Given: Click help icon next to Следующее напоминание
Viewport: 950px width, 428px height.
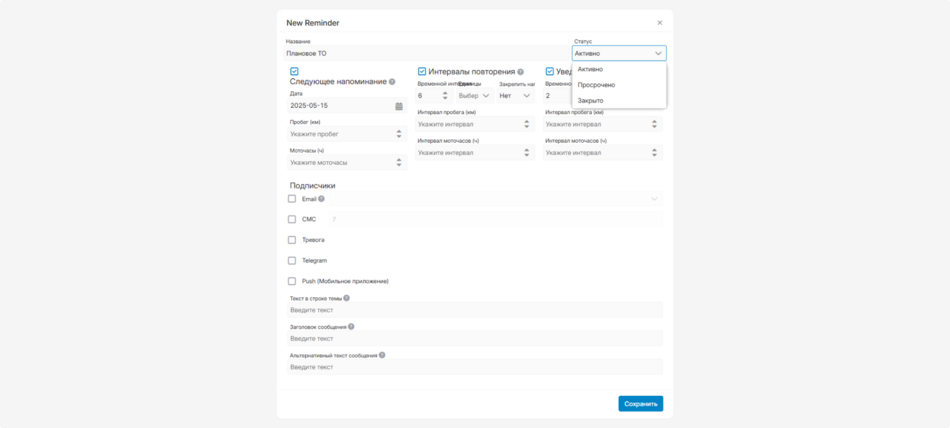Looking at the screenshot, I should pyautogui.click(x=392, y=82).
